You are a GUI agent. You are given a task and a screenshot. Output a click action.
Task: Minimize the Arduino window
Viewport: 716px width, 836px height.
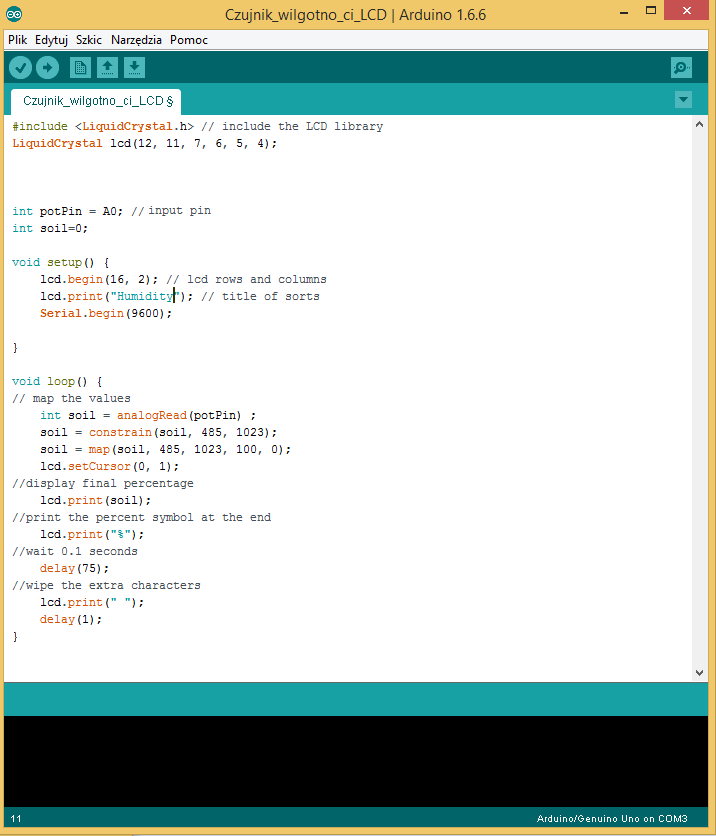[624, 12]
